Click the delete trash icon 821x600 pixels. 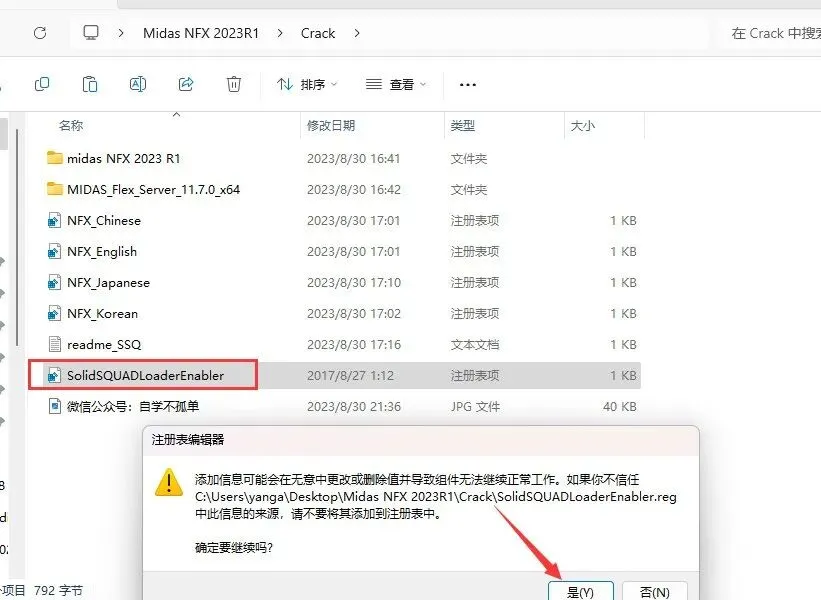click(x=234, y=84)
